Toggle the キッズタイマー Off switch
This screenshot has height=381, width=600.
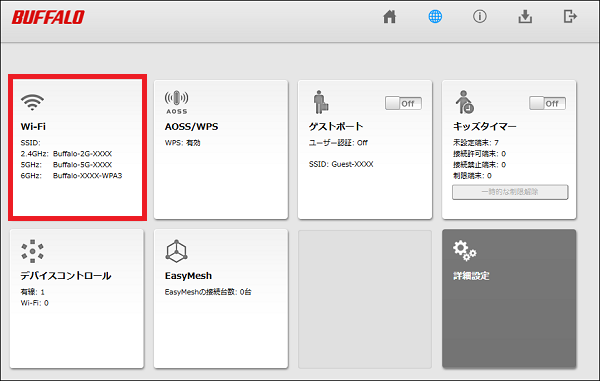548,103
